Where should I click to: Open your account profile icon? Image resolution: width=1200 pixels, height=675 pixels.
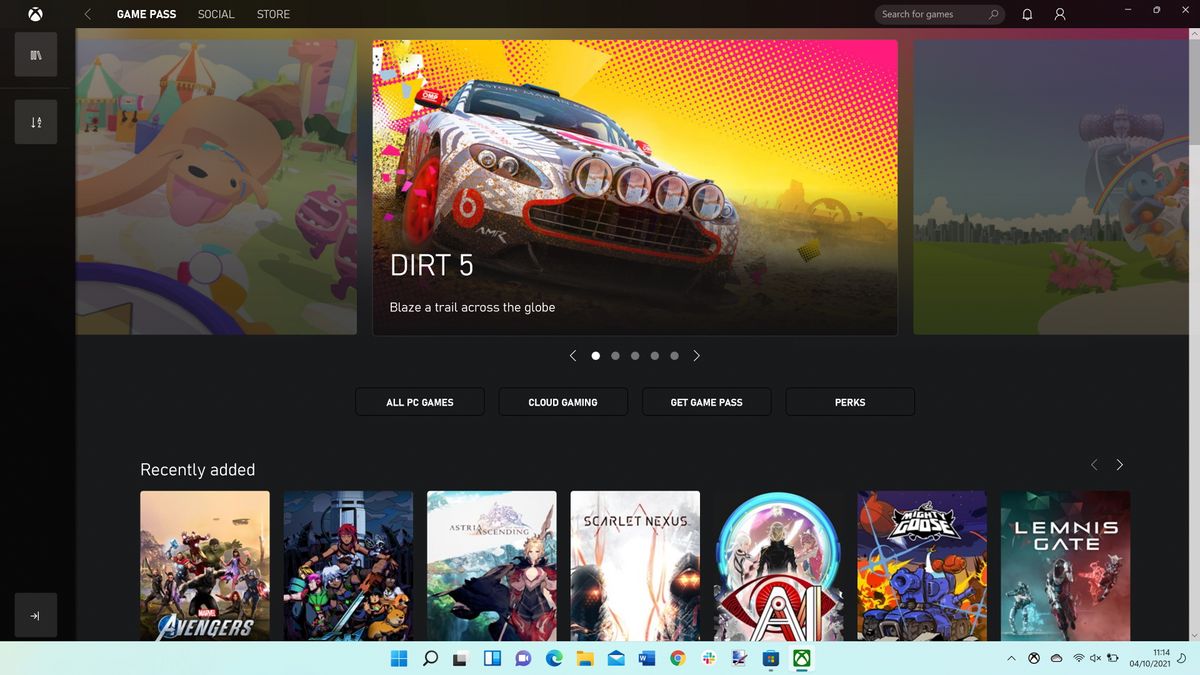click(1060, 14)
